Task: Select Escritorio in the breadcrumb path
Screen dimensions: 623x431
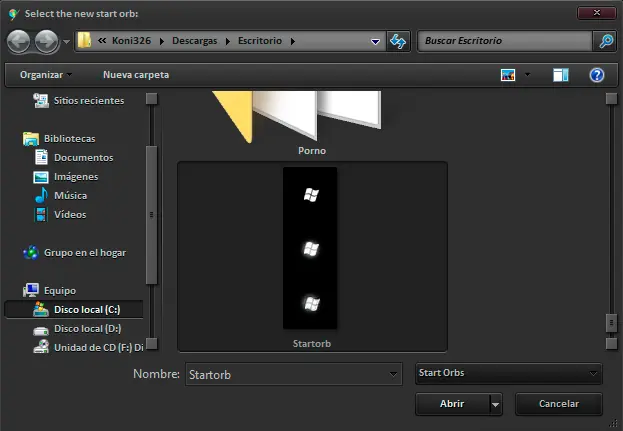Action: coord(260,41)
